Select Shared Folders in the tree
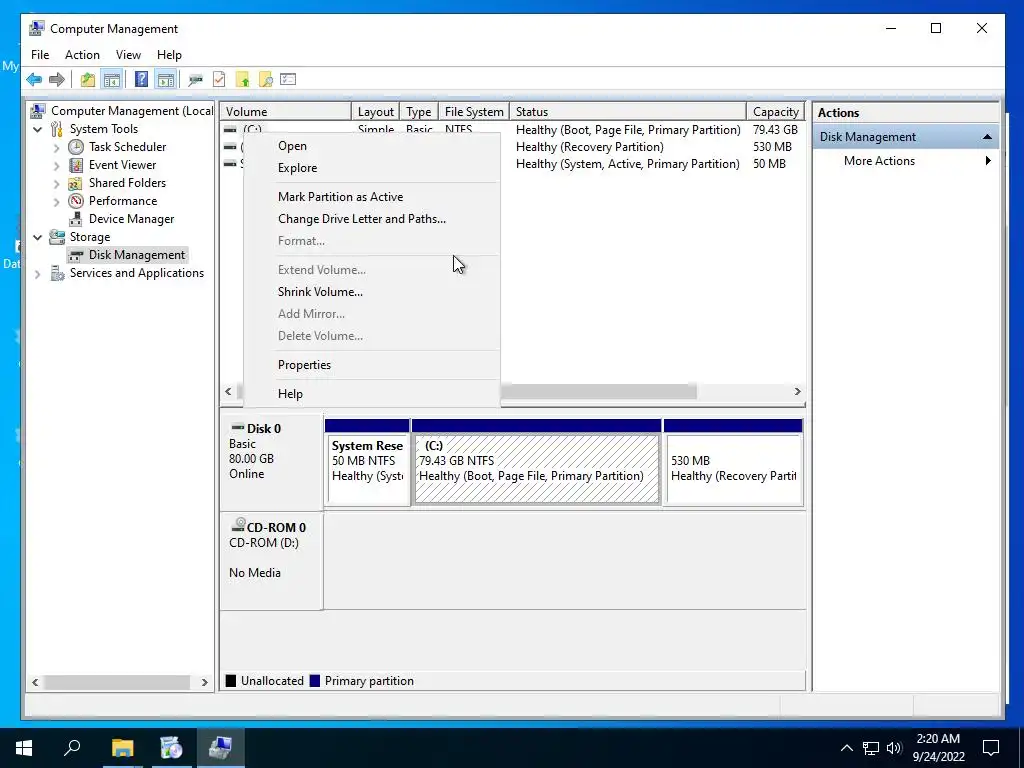 (x=127, y=183)
